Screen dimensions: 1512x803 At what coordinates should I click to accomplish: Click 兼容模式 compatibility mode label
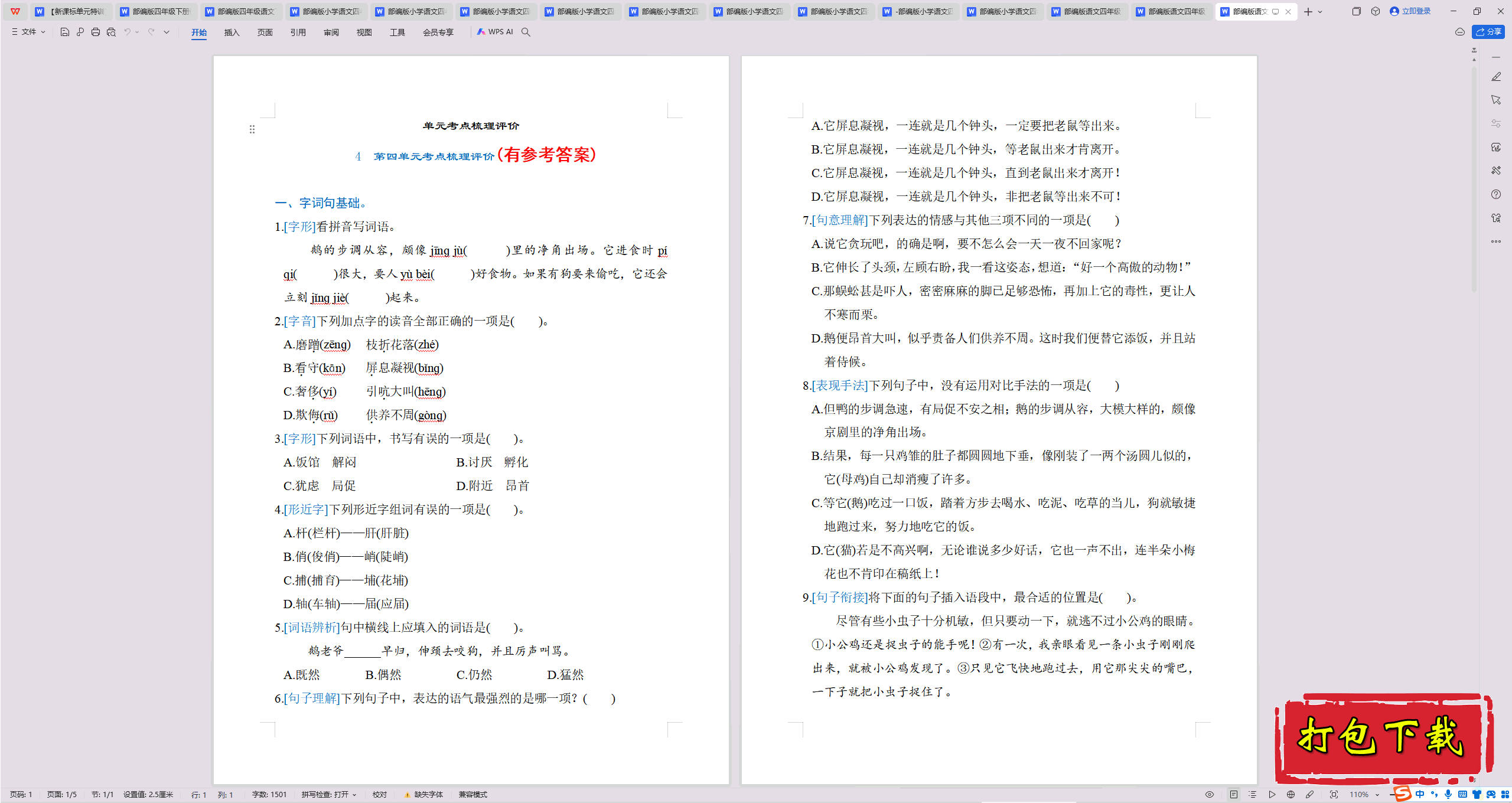473,794
